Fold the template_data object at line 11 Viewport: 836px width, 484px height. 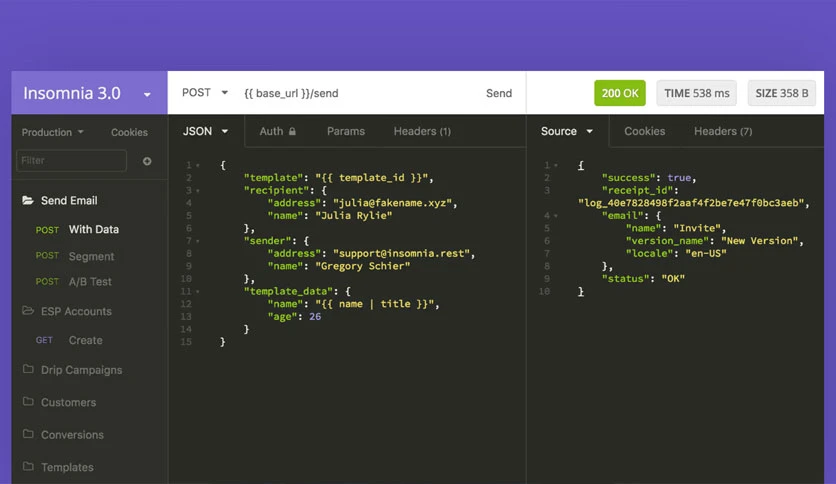point(198,292)
